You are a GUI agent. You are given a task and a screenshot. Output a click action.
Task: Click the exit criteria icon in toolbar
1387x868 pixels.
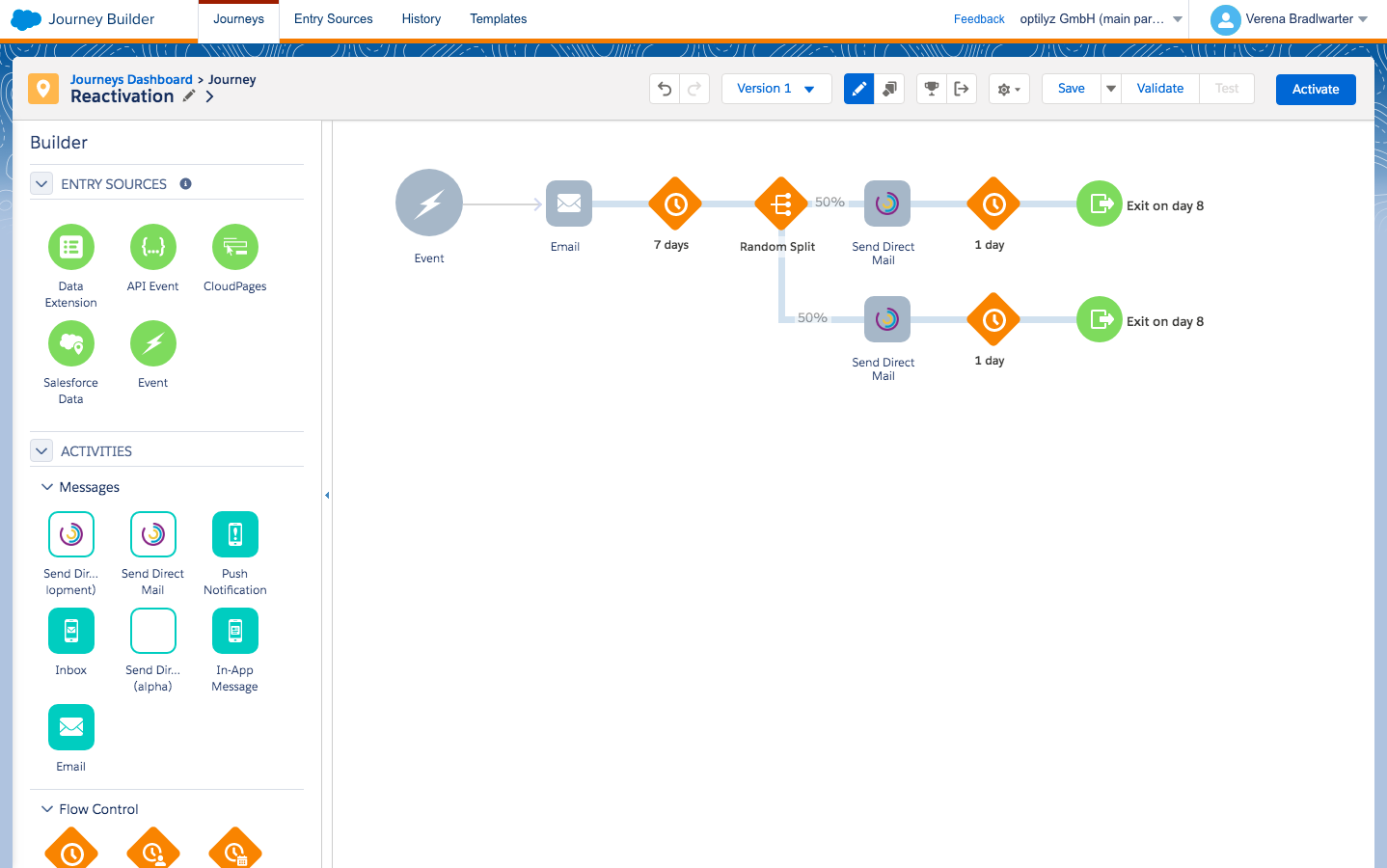coord(962,89)
